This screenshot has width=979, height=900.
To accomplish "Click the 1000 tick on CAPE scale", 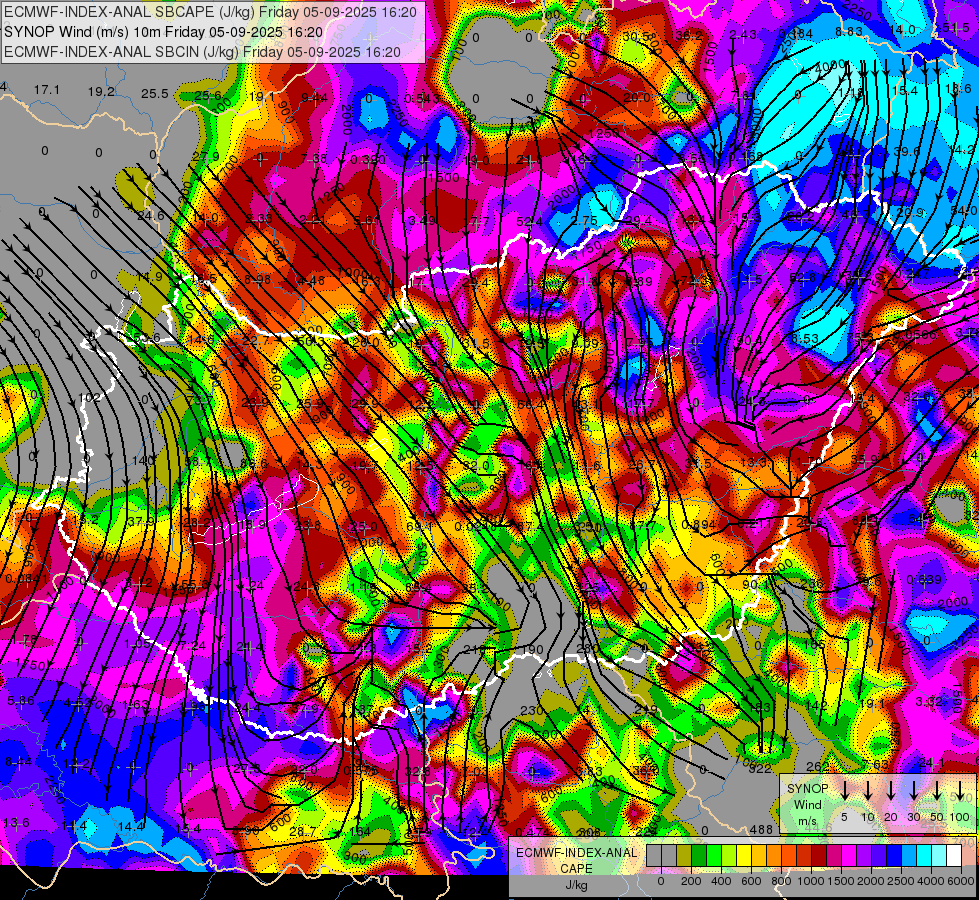I will click(x=811, y=881).
